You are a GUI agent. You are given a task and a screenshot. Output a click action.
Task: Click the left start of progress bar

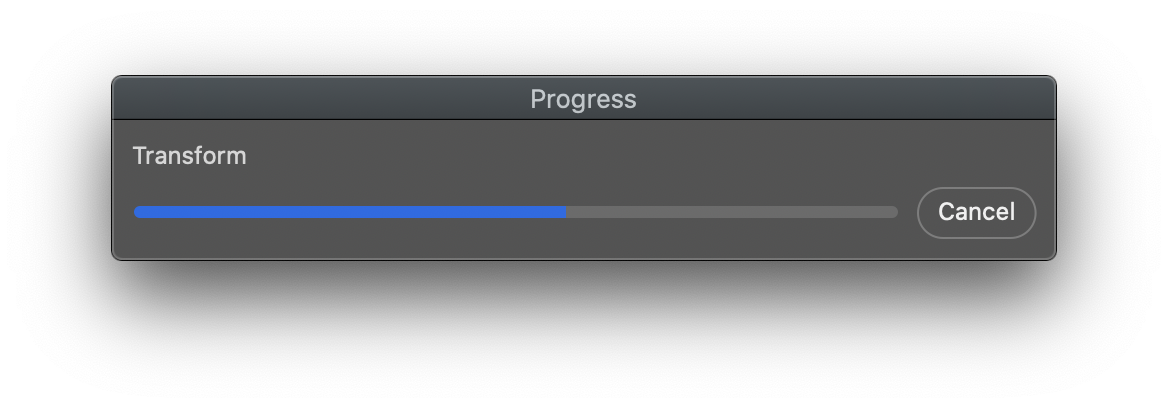(139, 212)
